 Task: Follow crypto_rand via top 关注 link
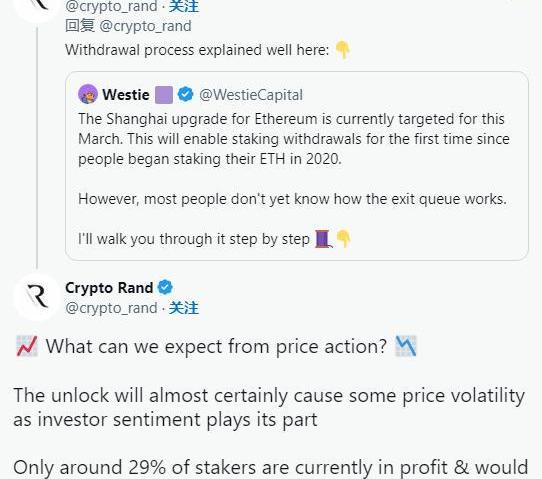pyautogui.click(x=184, y=7)
